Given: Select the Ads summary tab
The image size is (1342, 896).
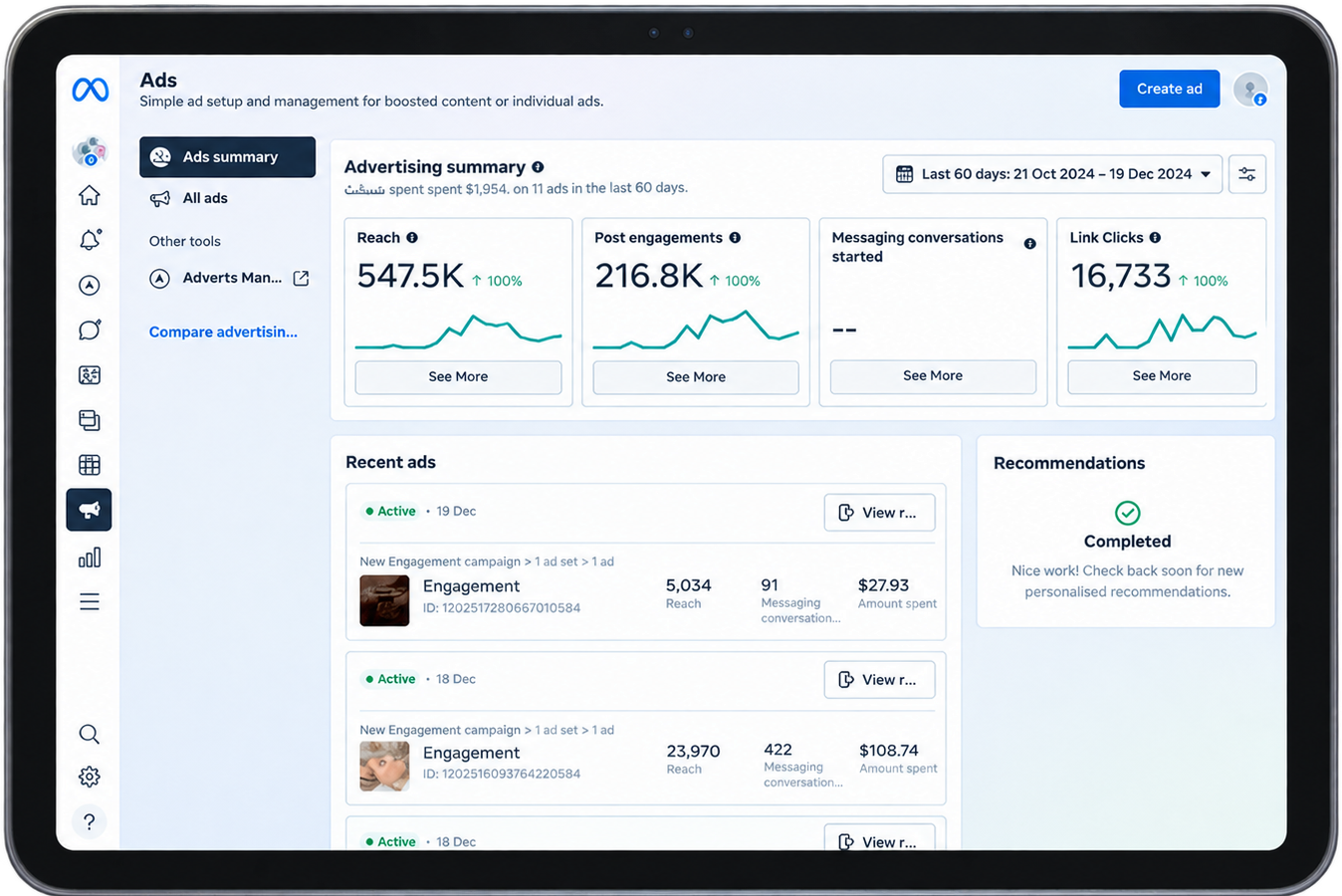Looking at the screenshot, I should pyautogui.click(x=227, y=157).
